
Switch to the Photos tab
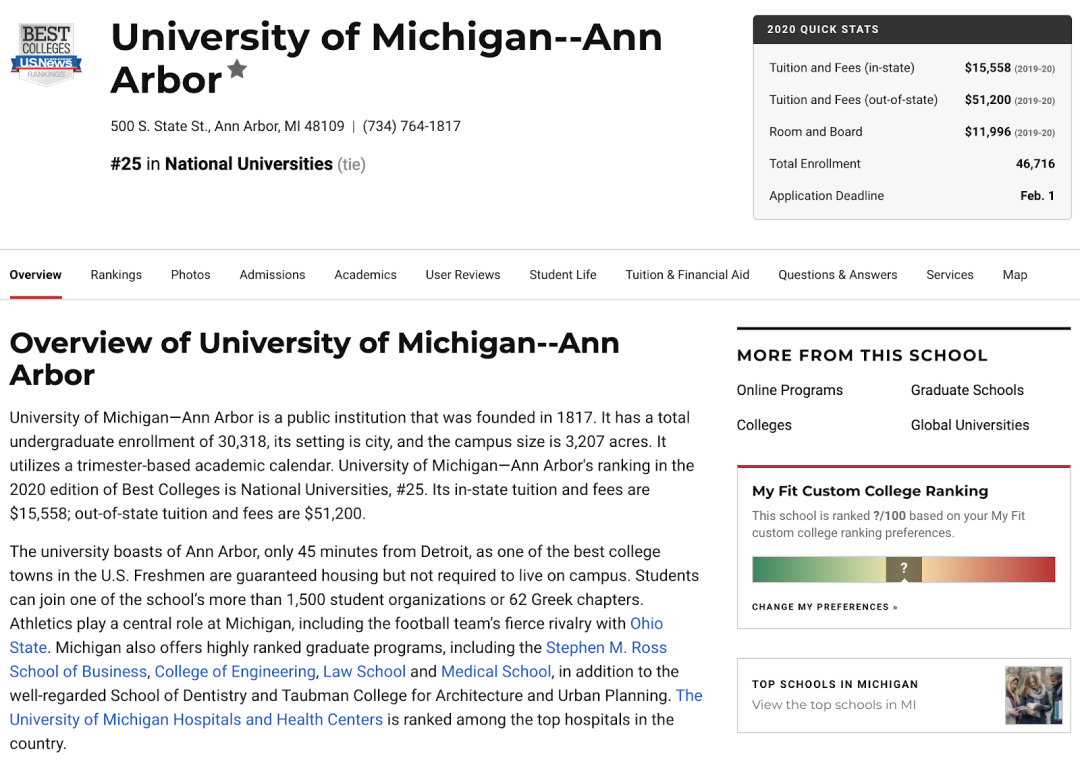pyautogui.click(x=190, y=275)
